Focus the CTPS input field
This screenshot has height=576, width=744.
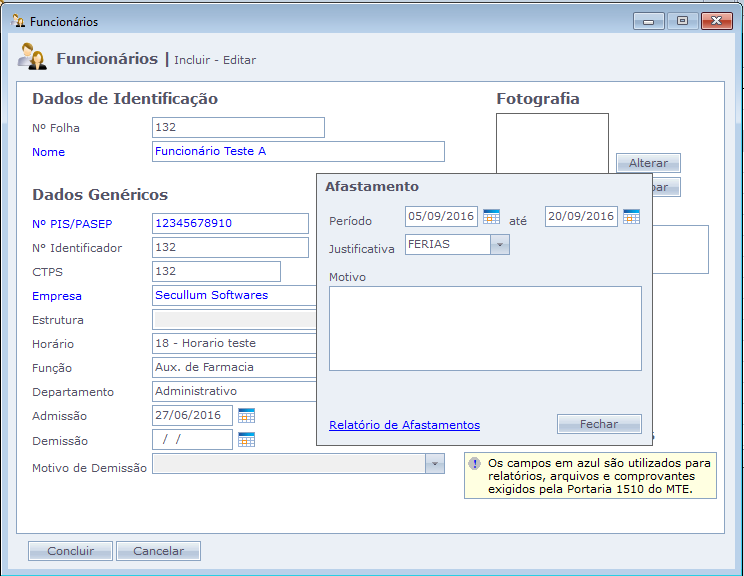216,272
